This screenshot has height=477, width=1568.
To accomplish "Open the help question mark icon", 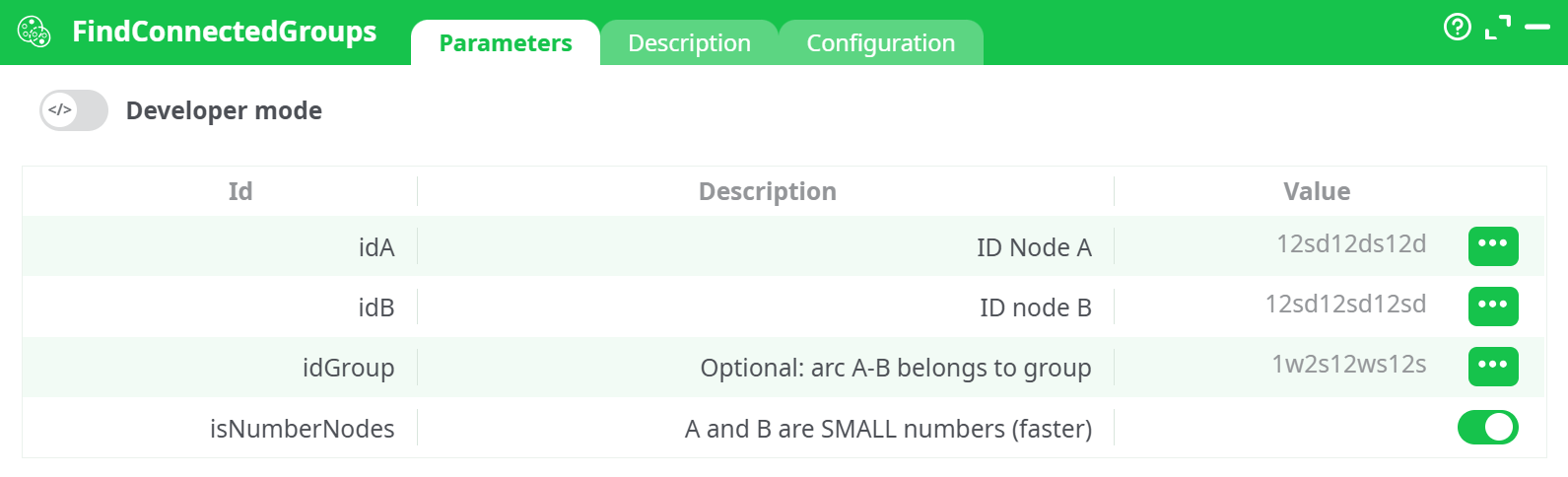I will click(x=1457, y=27).
